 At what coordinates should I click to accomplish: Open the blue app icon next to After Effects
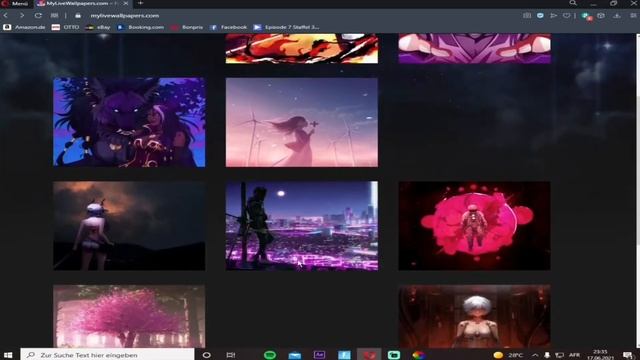click(x=344, y=355)
